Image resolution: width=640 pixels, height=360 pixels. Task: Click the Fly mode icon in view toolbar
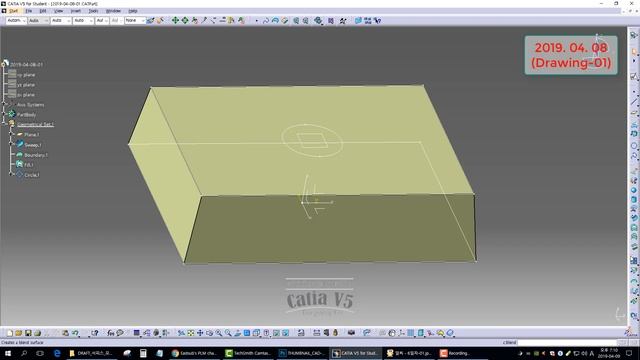coord(181,333)
